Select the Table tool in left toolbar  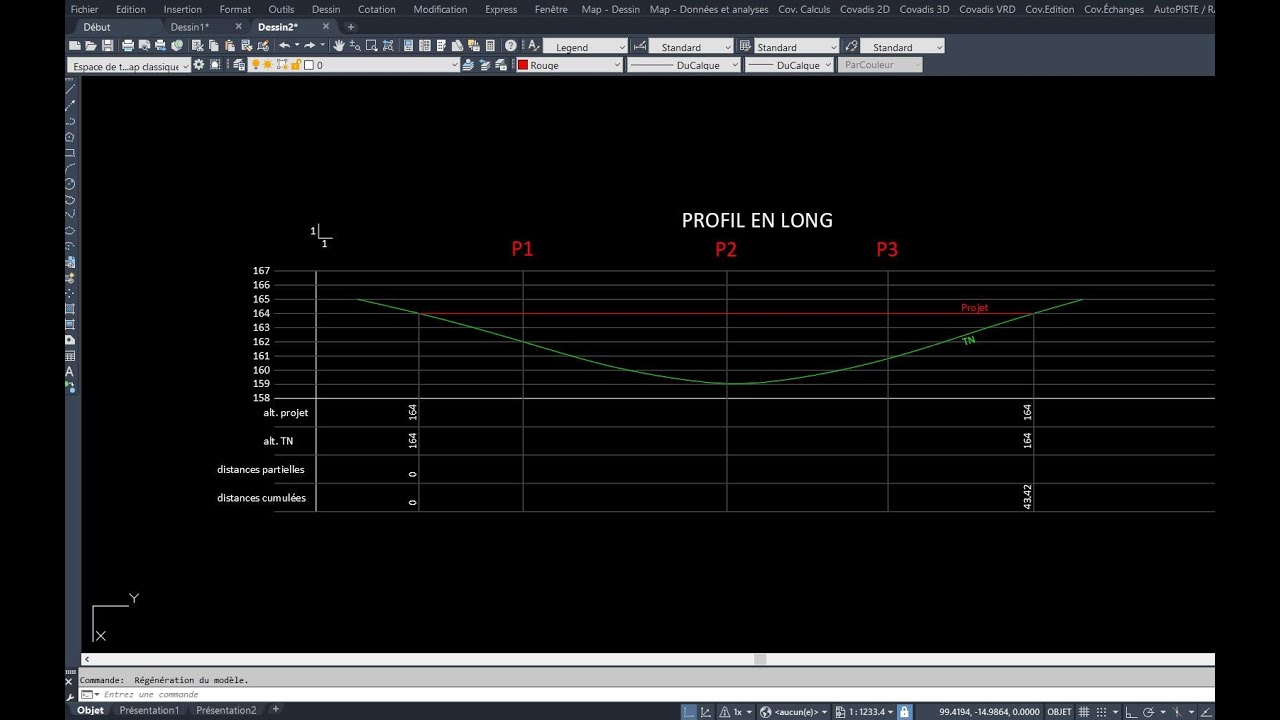[x=70, y=355]
